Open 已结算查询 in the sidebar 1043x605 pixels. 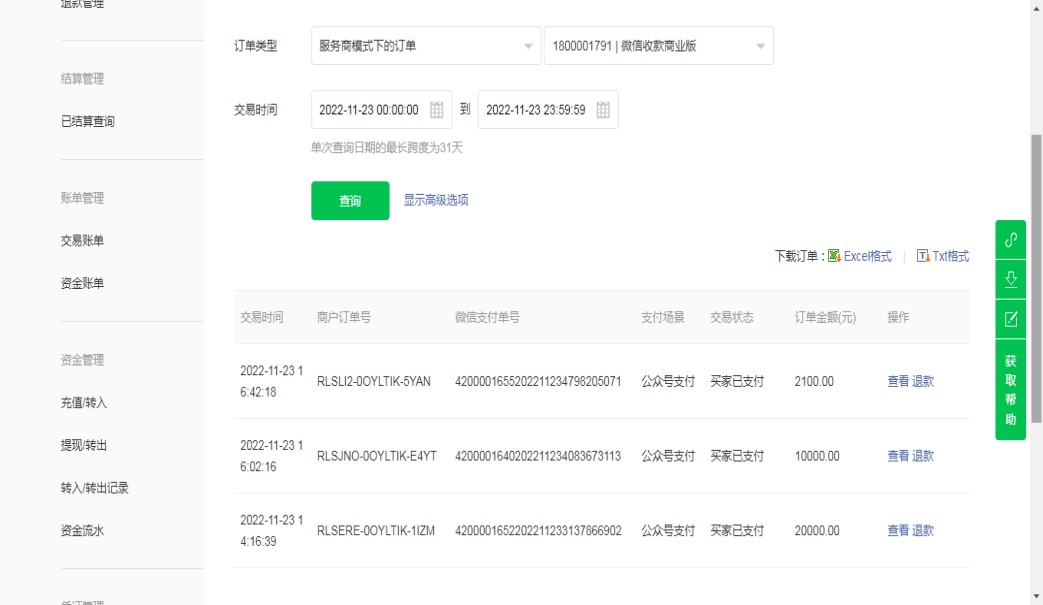88,122
